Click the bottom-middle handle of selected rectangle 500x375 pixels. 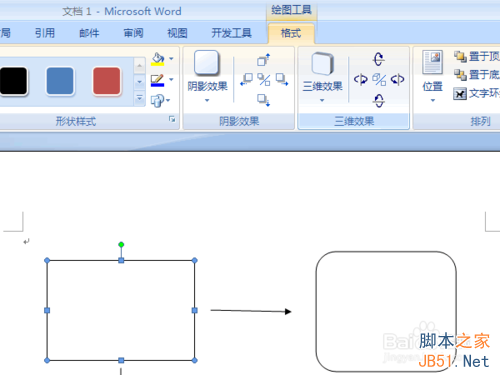click(x=121, y=360)
